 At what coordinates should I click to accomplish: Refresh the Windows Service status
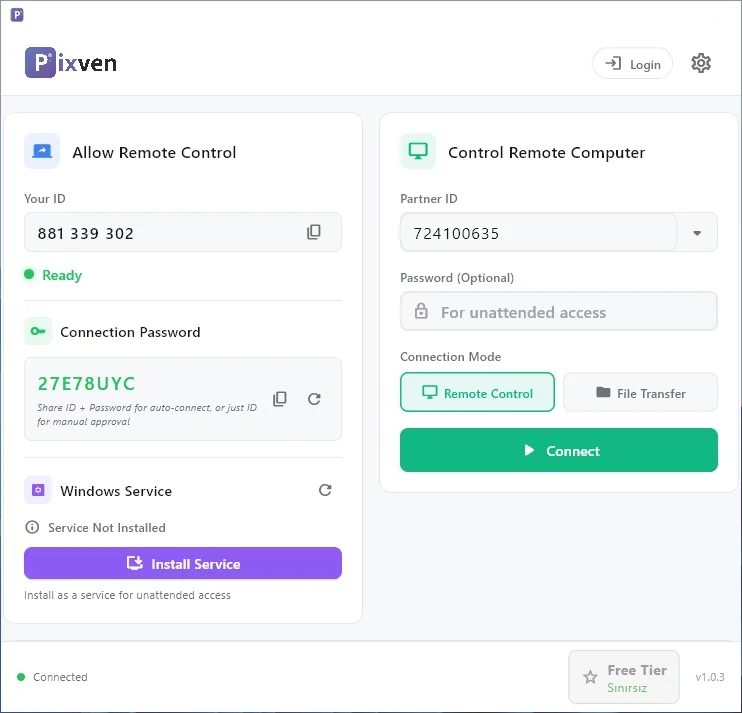pos(325,490)
